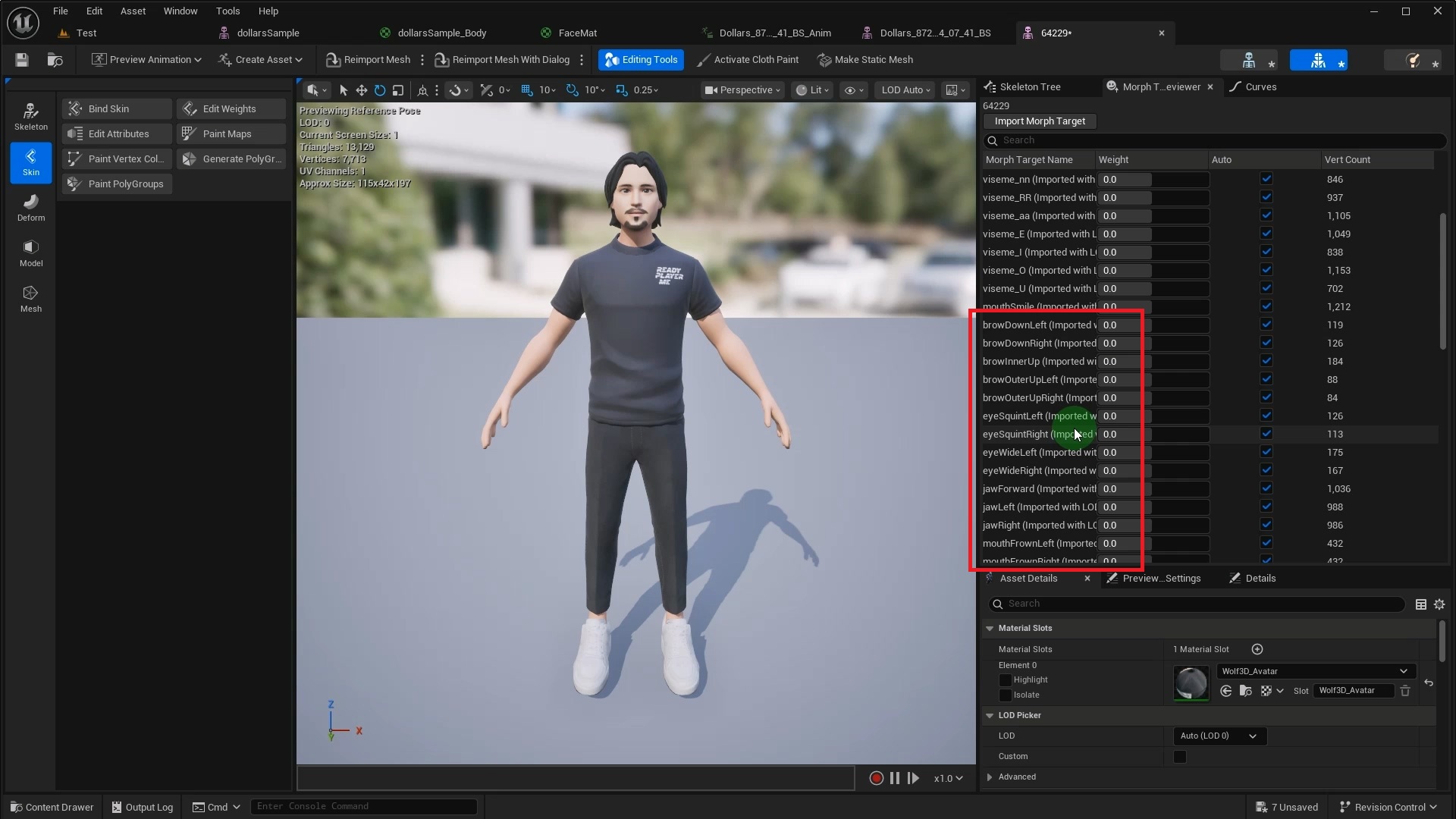Toggle the Auto checkbox for viseme_RR
The image size is (1456, 819).
1266,196
